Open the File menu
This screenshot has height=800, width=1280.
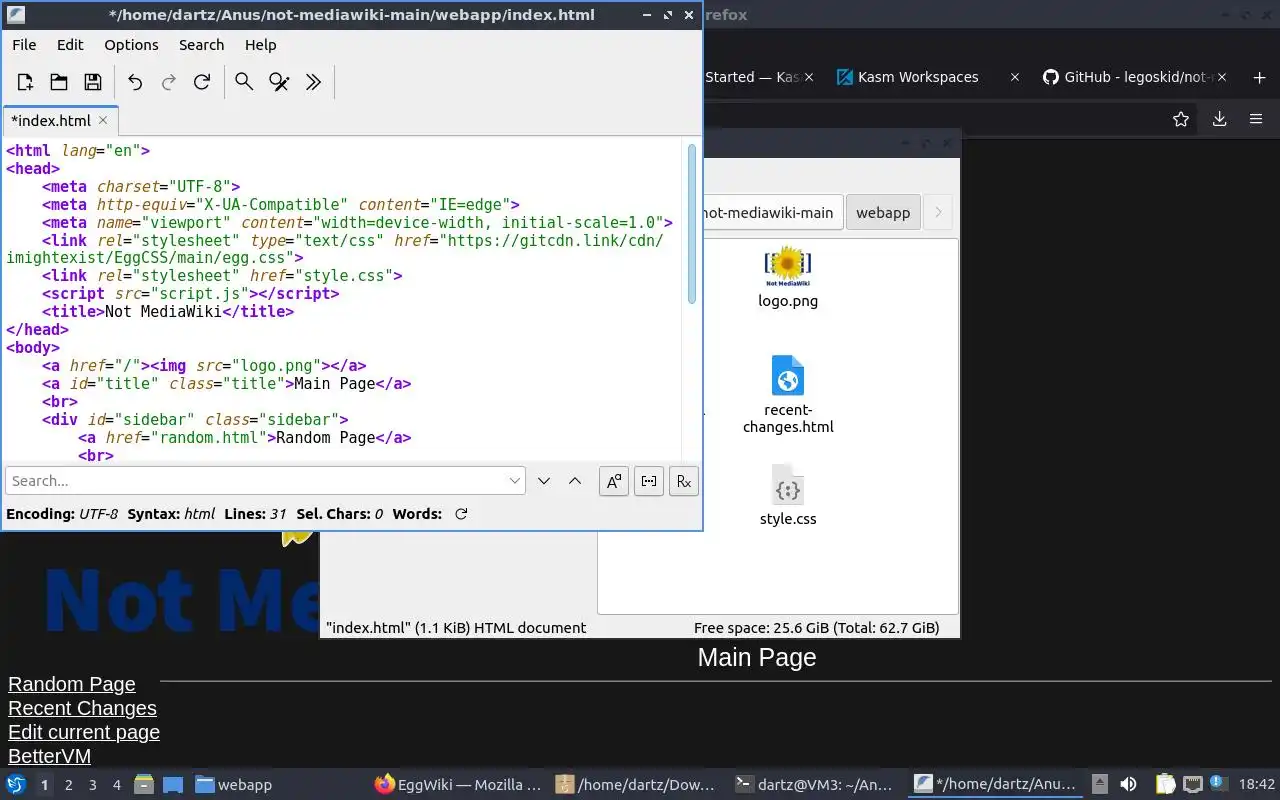click(x=24, y=45)
